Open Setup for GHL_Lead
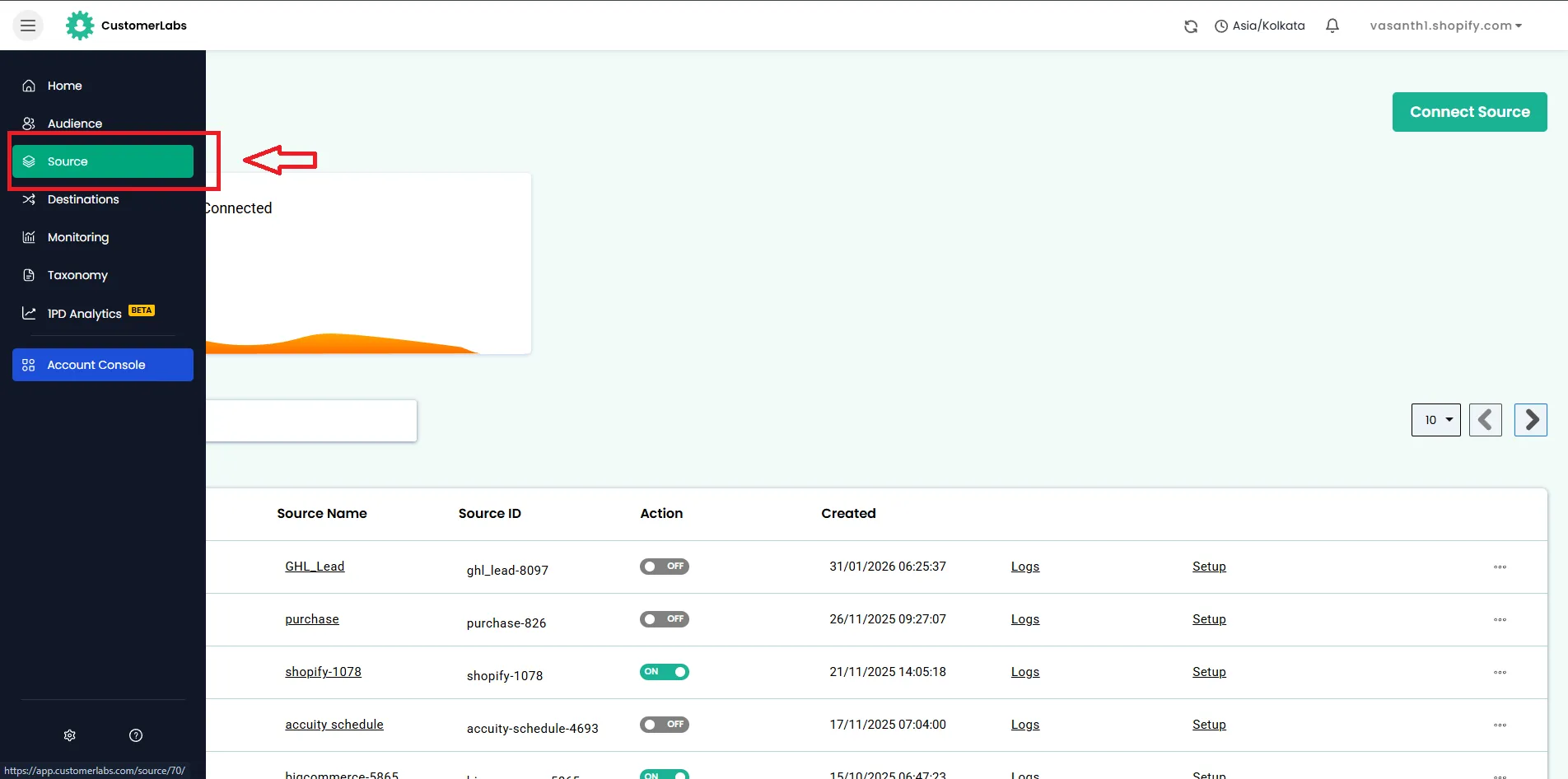 point(1209,567)
